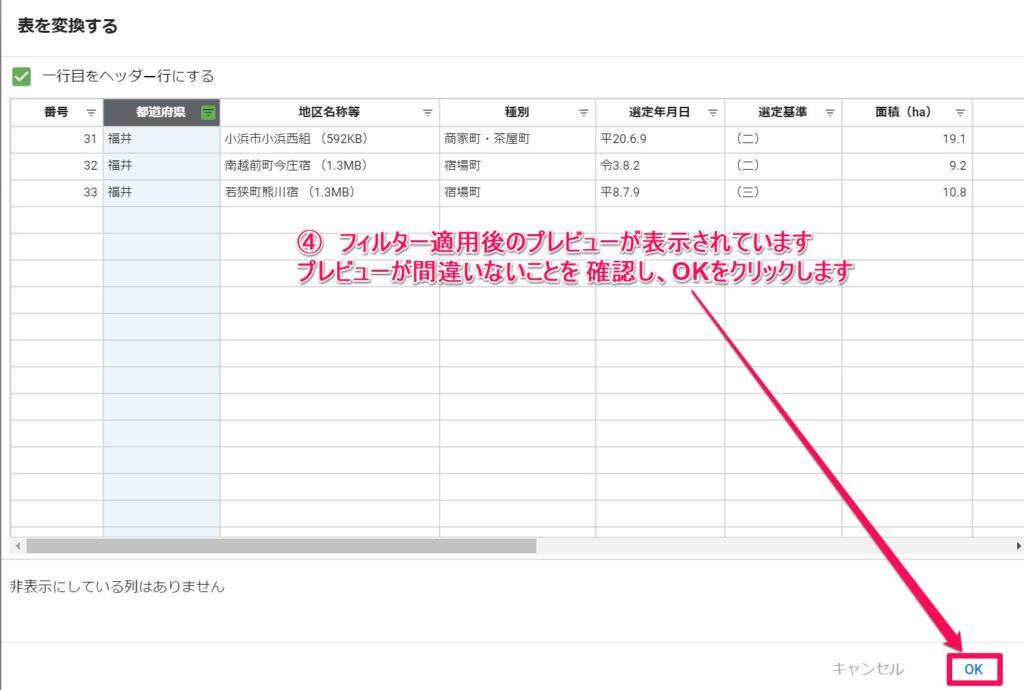Click the horizontal scrollbar thumb

281,546
